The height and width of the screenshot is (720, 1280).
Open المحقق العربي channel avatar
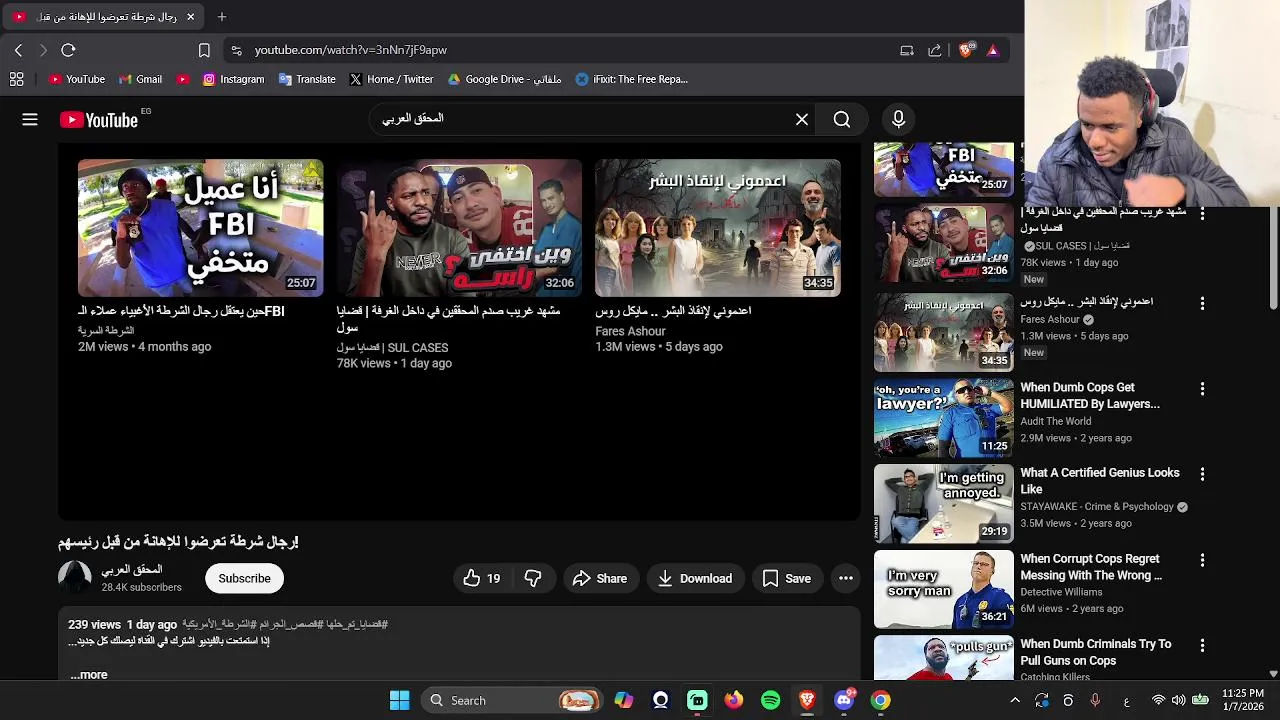75,578
